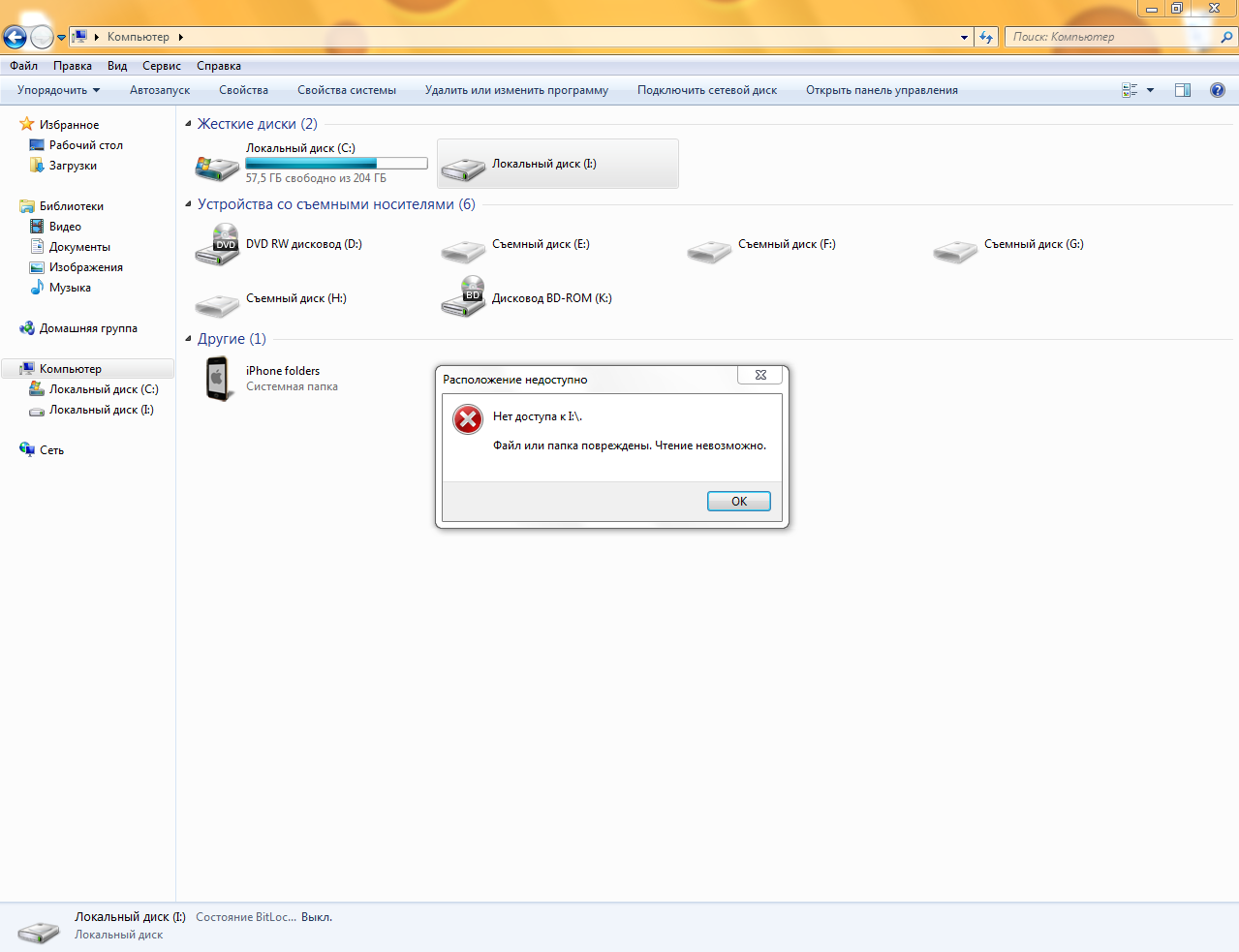Select Локальный диск (C:) in navigation tree
This screenshot has width=1239, height=952.
click(104, 389)
